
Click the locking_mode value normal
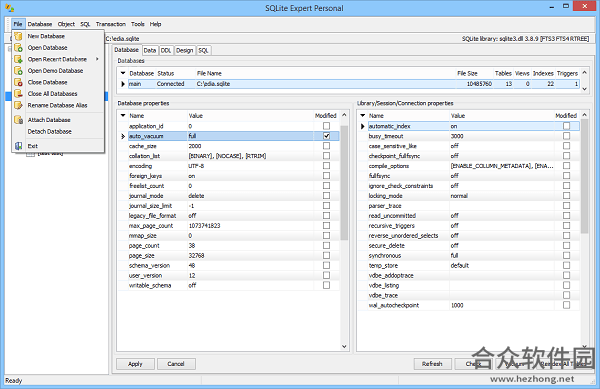(x=459, y=196)
